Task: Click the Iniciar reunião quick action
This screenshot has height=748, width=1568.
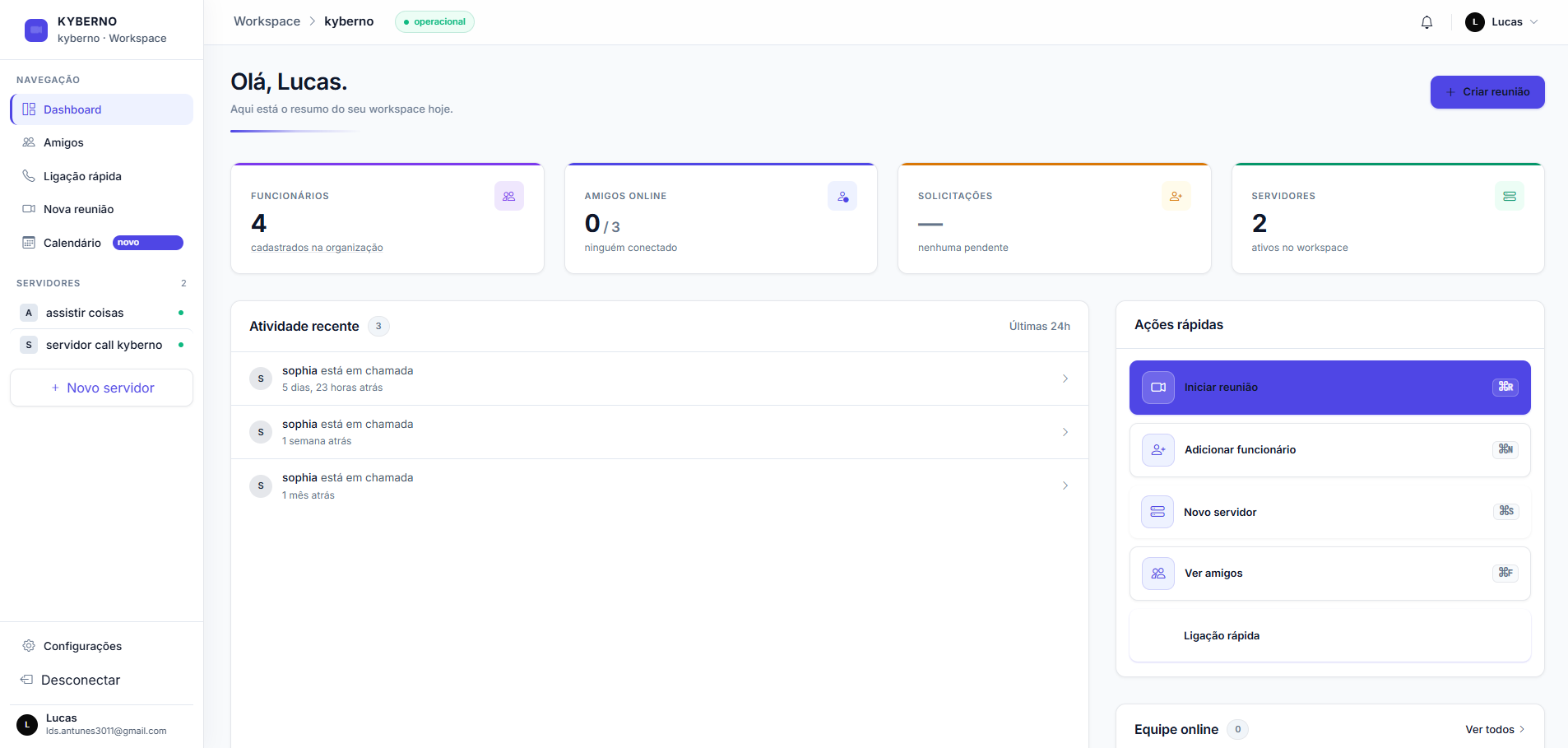Action: (x=1330, y=388)
